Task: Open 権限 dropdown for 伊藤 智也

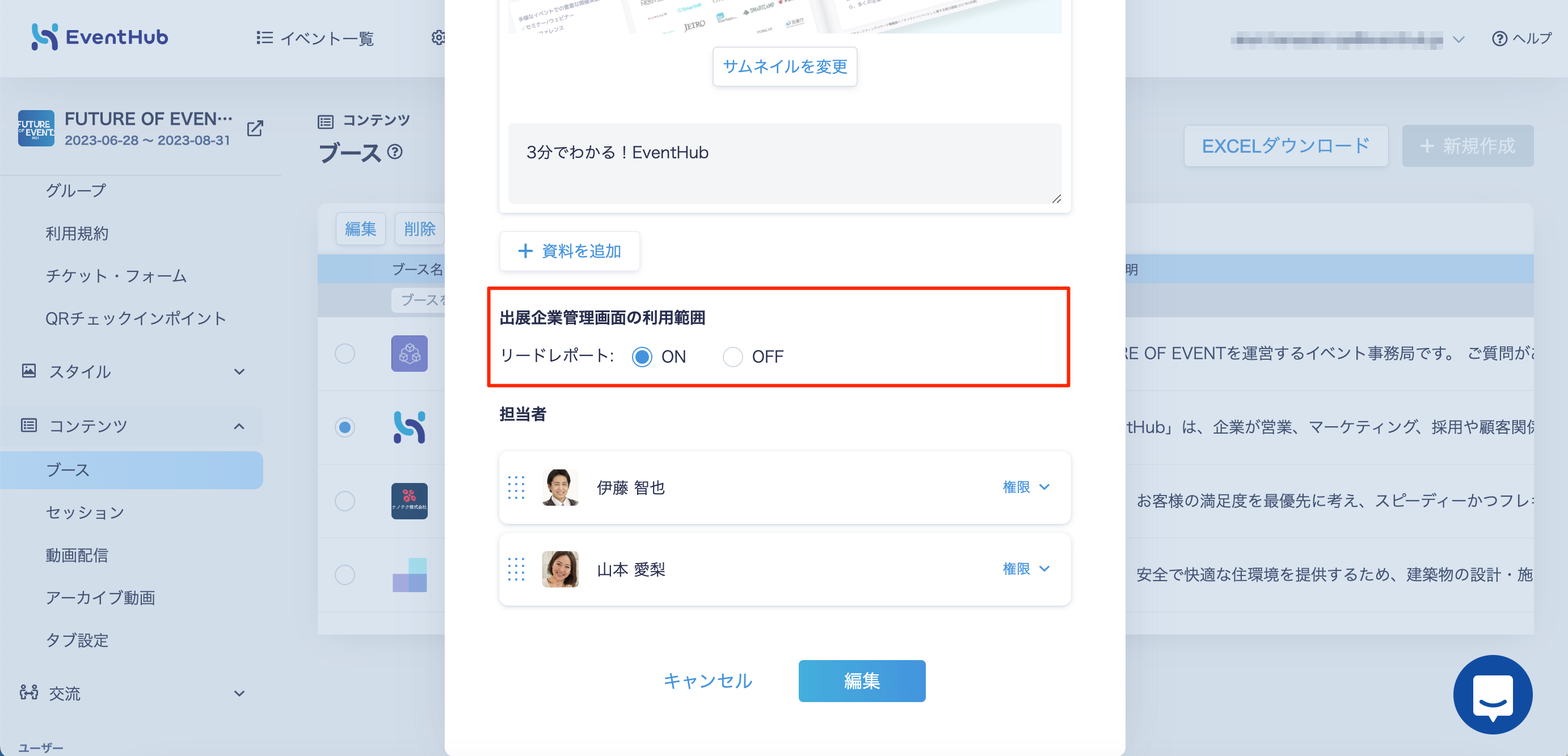Action: [1026, 487]
